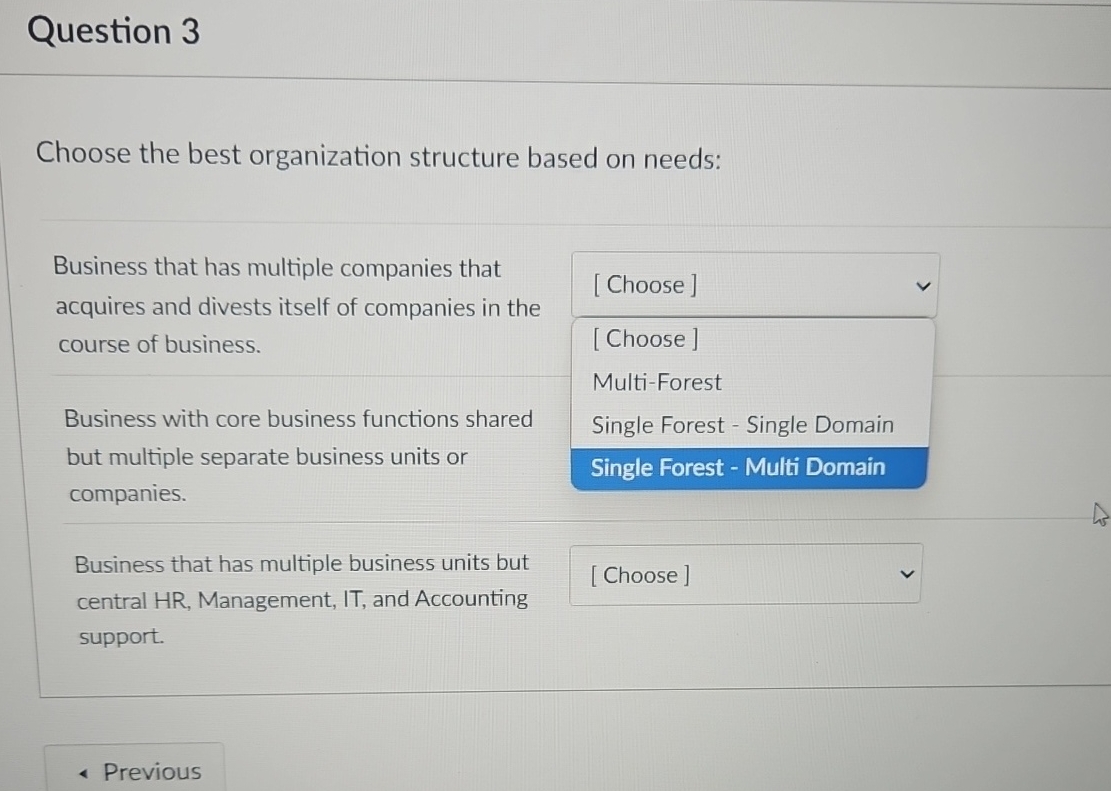
Task: Select the Multi-Forest option
Action: click(656, 382)
